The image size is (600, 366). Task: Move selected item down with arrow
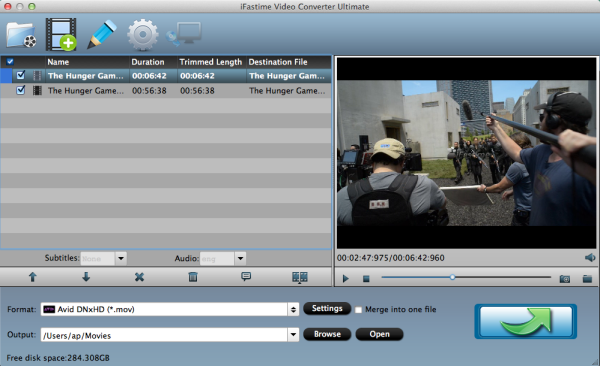point(86,277)
